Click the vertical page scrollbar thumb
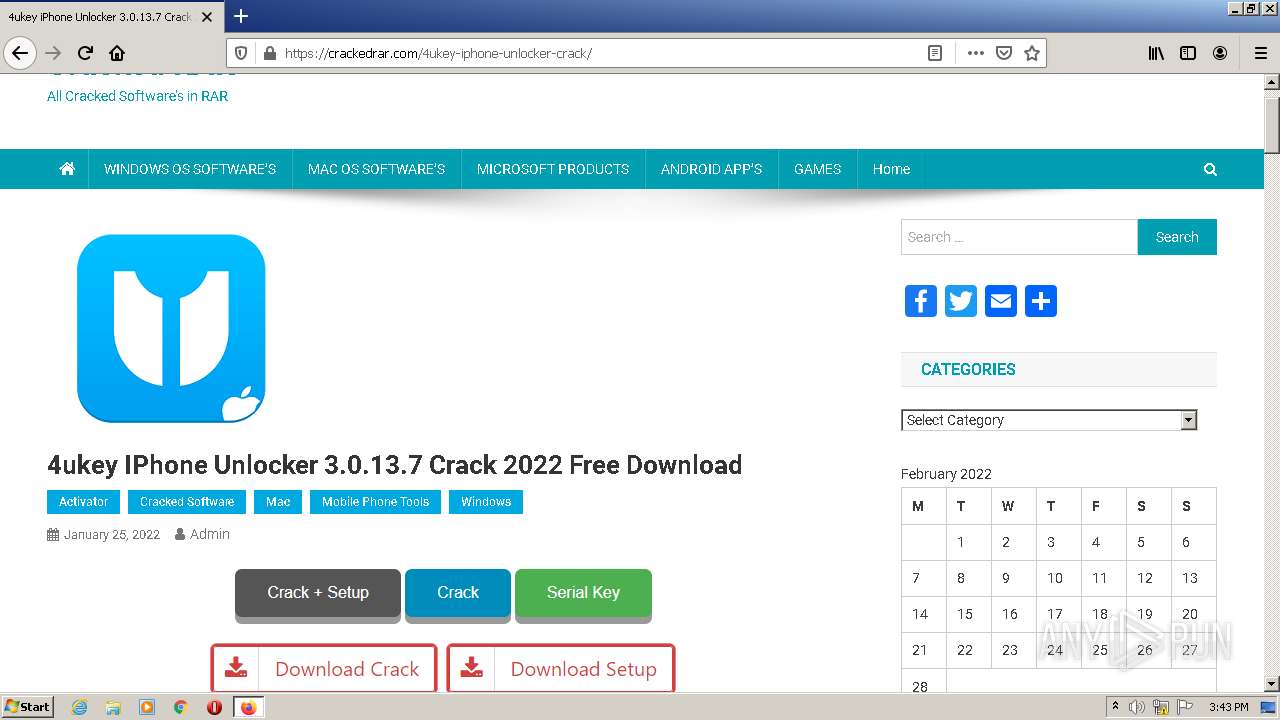 [1272, 125]
